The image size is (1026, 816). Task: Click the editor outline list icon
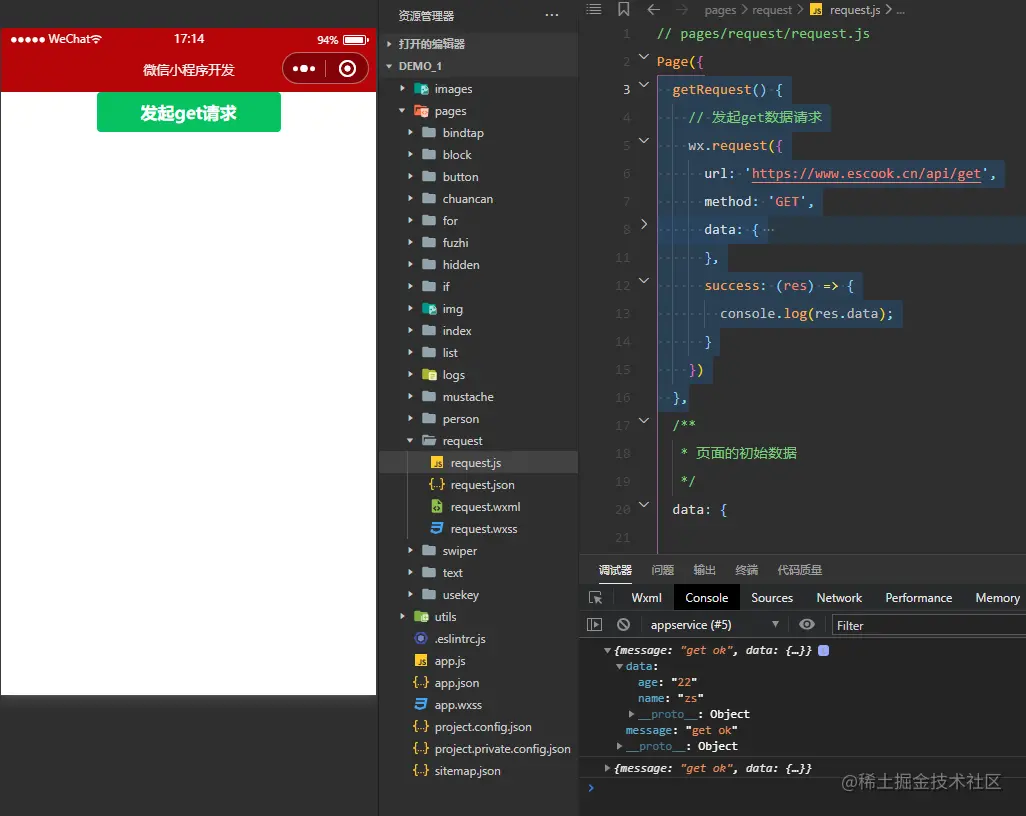pyautogui.click(x=593, y=9)
